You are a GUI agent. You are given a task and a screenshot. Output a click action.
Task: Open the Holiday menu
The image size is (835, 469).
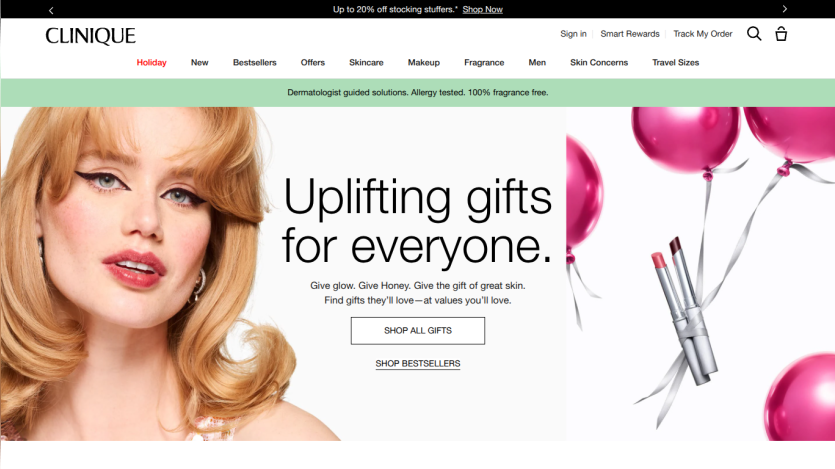tap(151, 62)
